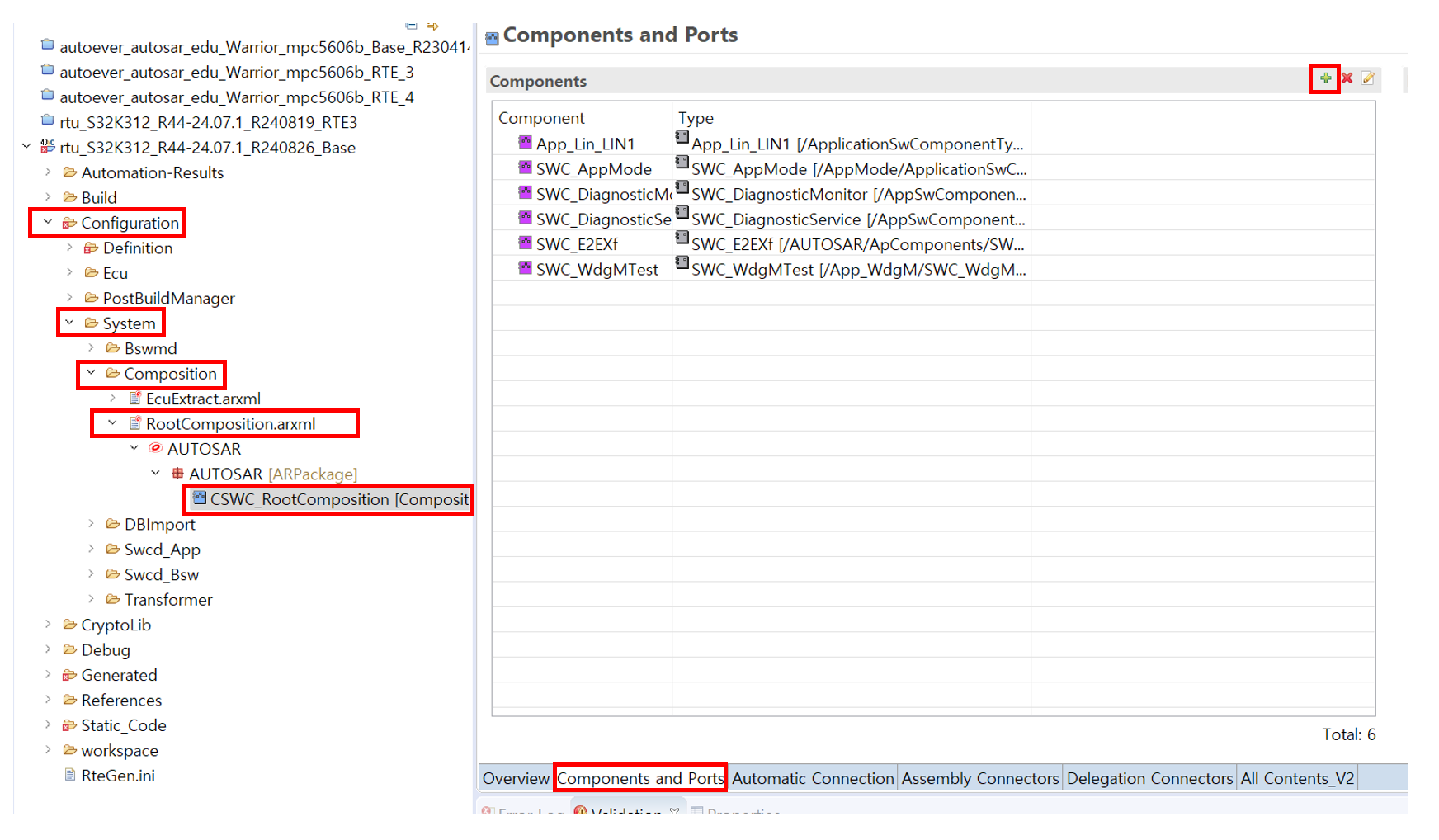Switch to the Assembly Connectors tab
The width and height of the screenshot is (1439, 840).
pyautogui.click(x=979, y=778)
